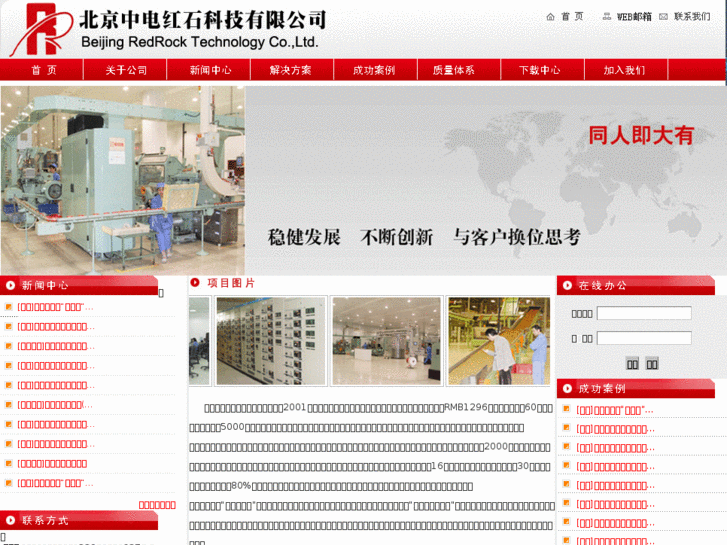Click the second input field in the 在线办公 panel
Viewport: 727px width, 545px height.
click(644, 338)
